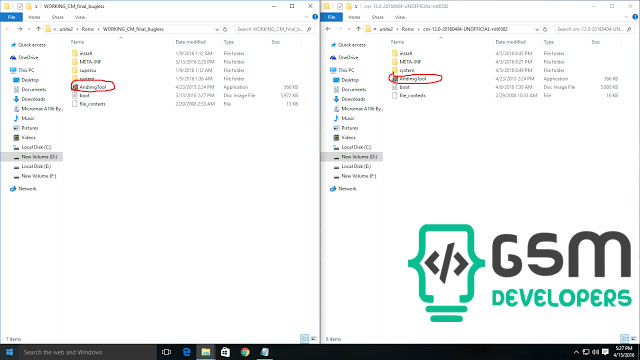This screenshot has height=360, width=640.
Task: Go back in left Explorer window
Action: coord(9,29)
